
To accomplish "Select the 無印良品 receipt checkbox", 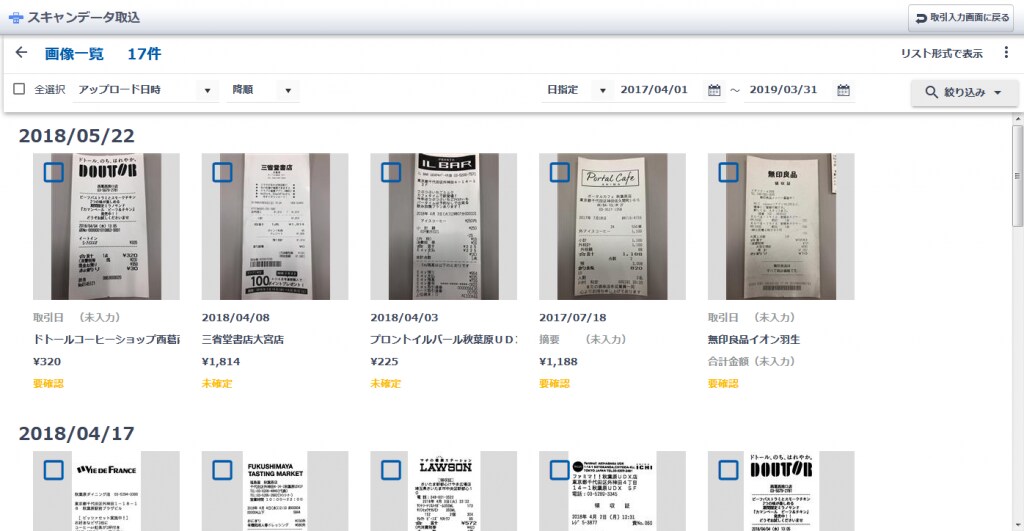I will [728, 172].
